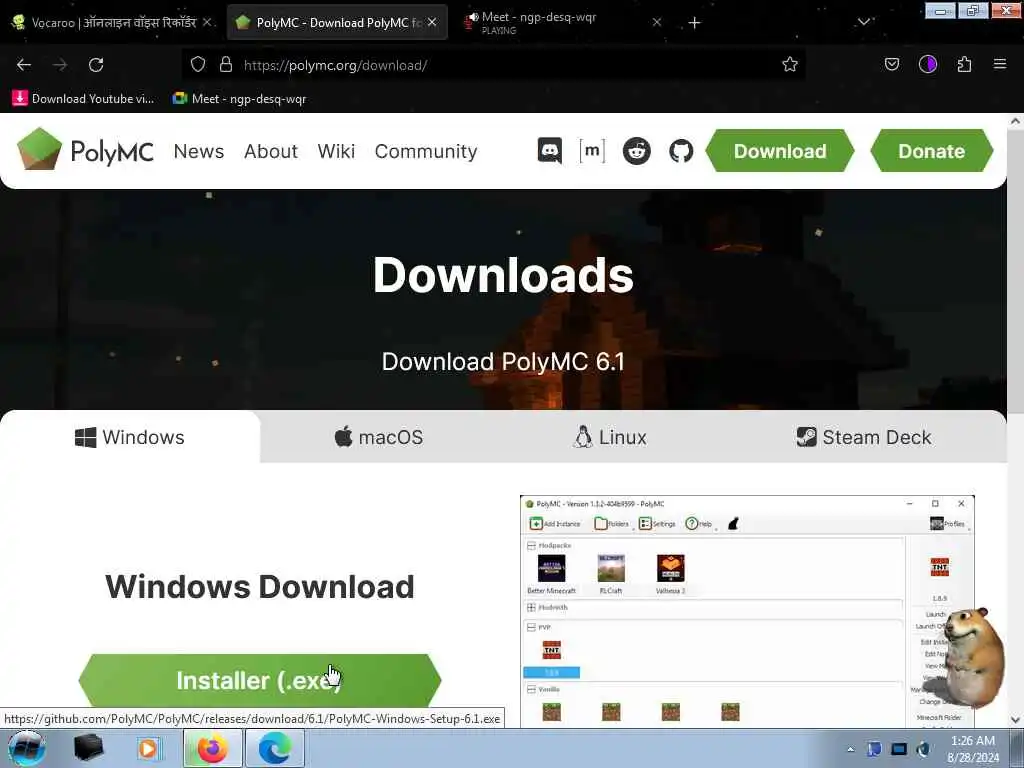
Task: Select the Windows download tab
Action: coord(130,437)
